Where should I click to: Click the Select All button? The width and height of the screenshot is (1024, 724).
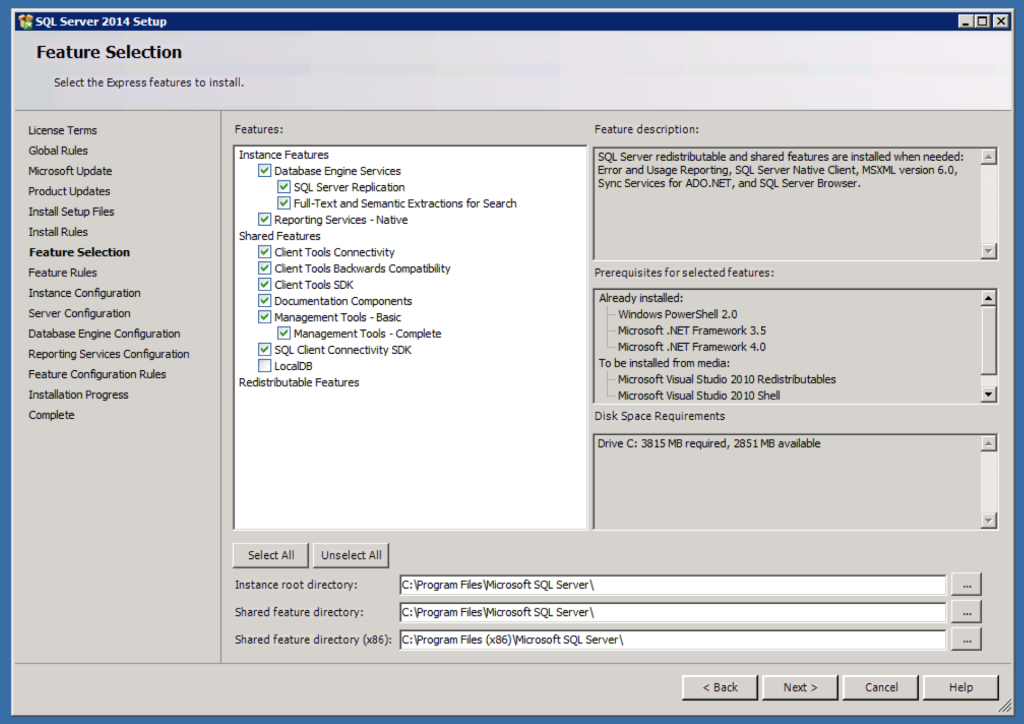269,555
